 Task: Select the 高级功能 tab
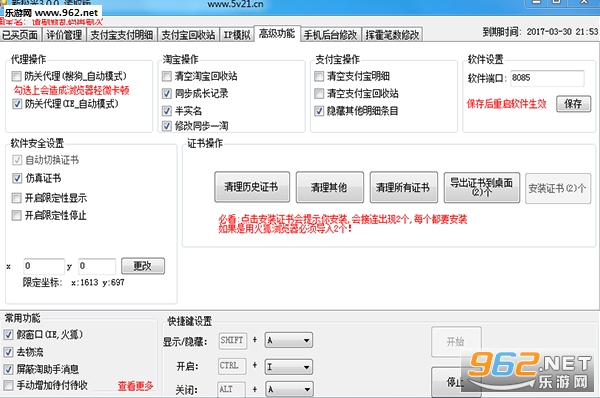coord(277,34)
